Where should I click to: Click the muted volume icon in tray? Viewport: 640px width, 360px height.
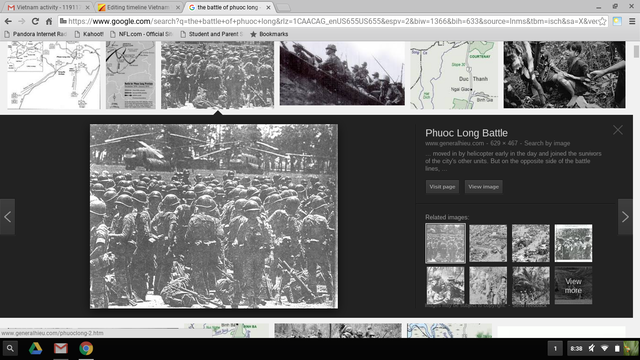(x=591, y=349)
